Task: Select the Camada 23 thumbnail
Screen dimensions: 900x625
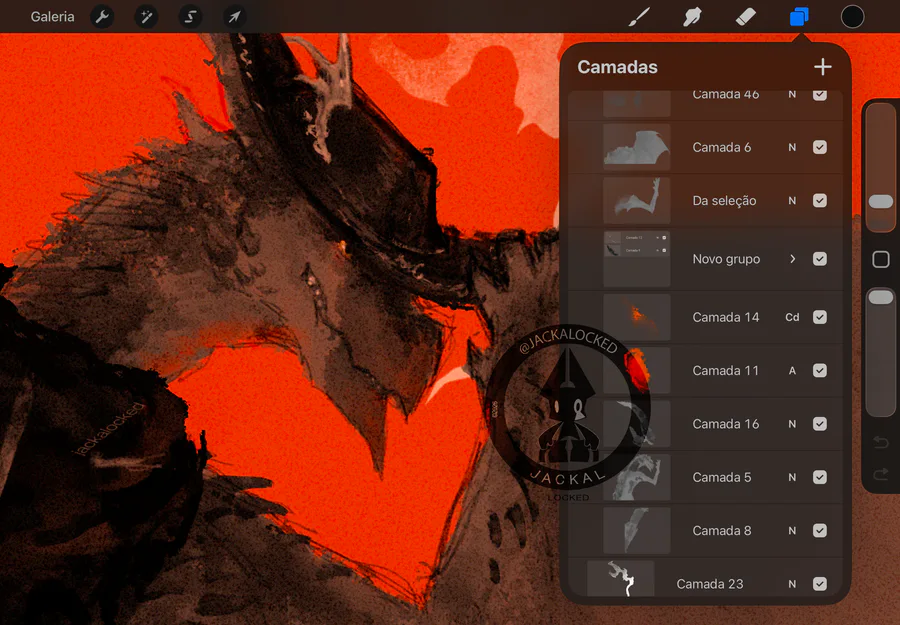Action: (x=620, y=579)
